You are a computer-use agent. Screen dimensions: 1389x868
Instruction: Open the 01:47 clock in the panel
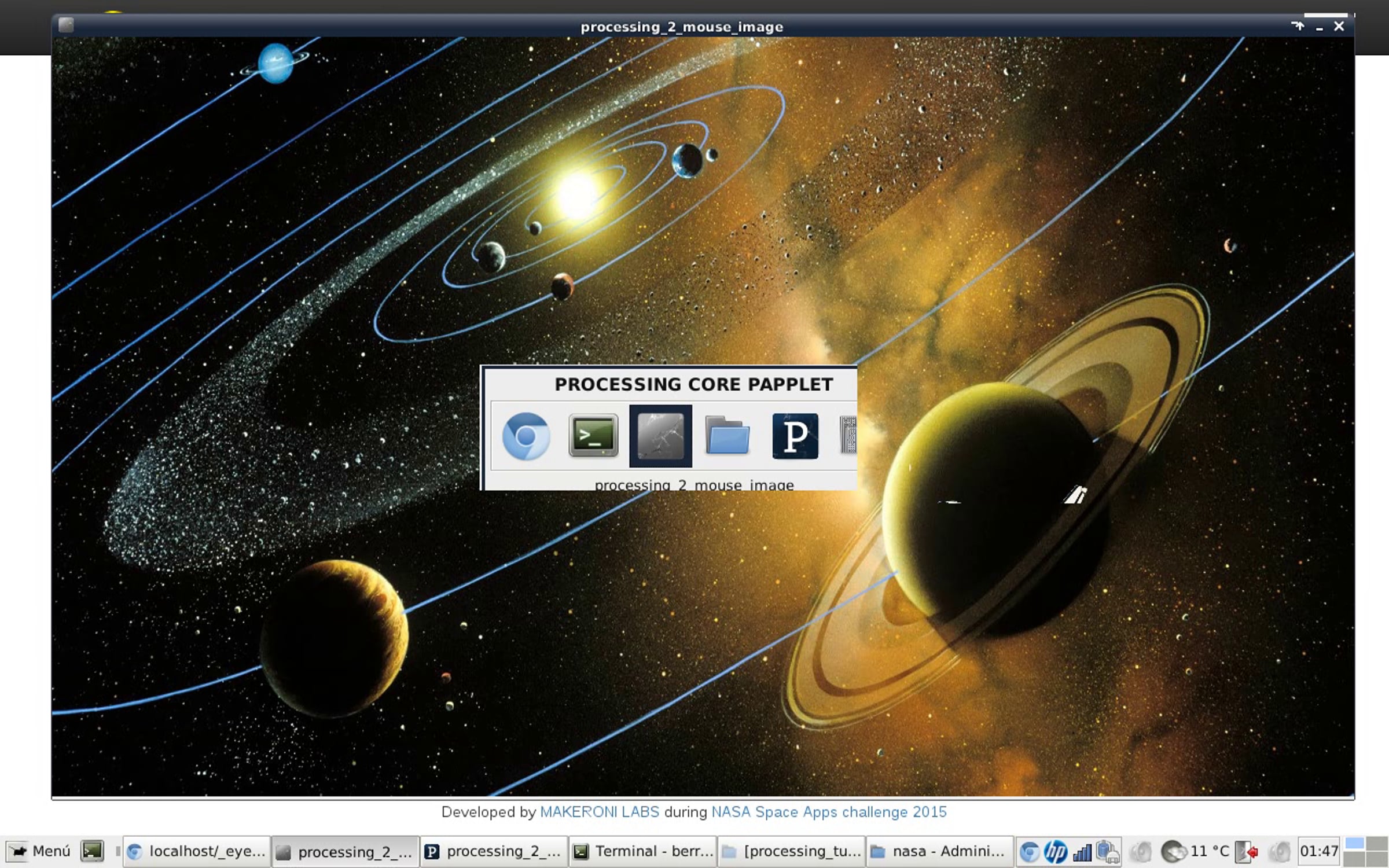tap(1319, 851)
